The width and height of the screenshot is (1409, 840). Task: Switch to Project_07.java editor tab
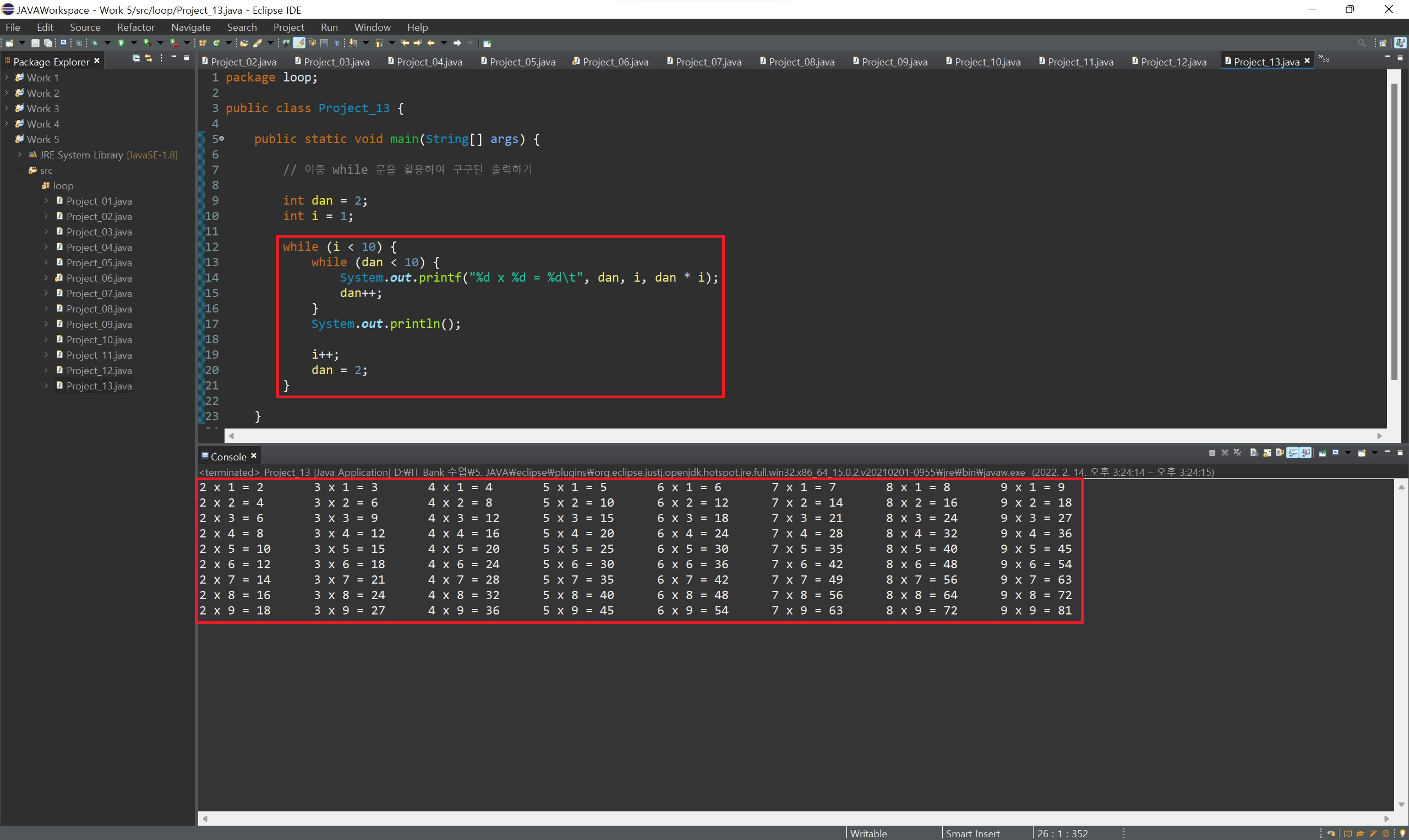[708, 62]
